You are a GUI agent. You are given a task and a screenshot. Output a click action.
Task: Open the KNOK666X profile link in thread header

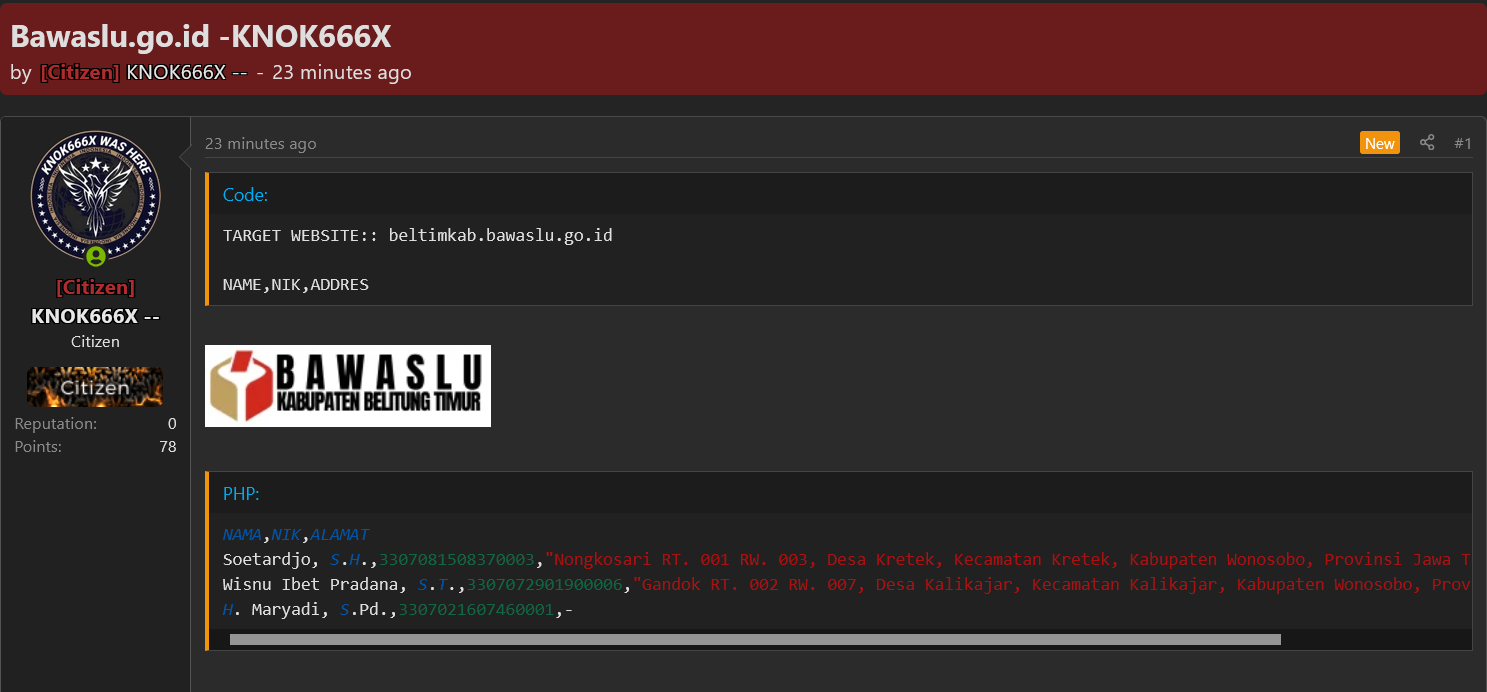point(187,72)
